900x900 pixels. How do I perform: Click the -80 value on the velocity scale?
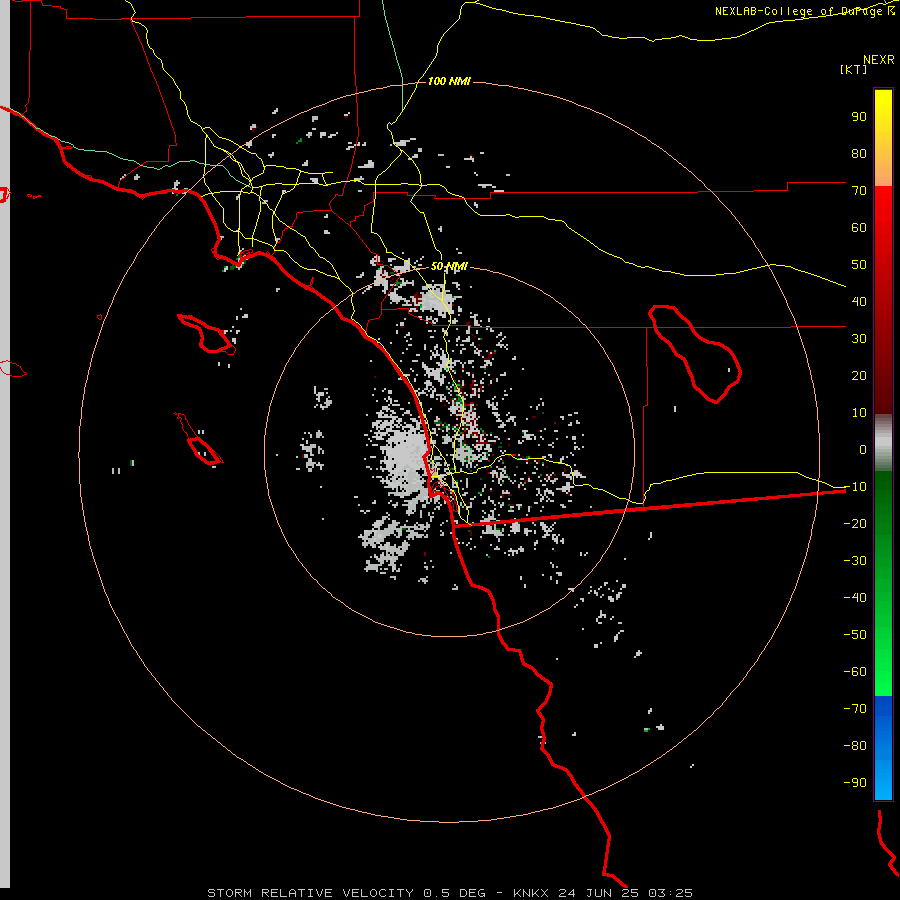click(855, 746)
